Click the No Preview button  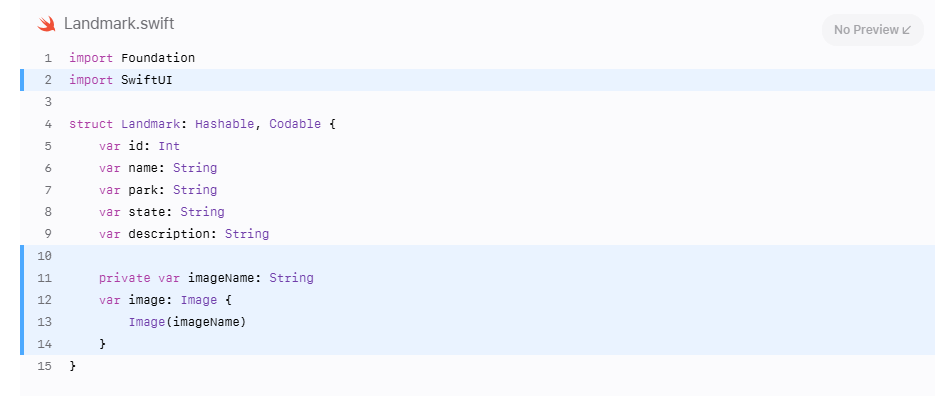point(872,30)
